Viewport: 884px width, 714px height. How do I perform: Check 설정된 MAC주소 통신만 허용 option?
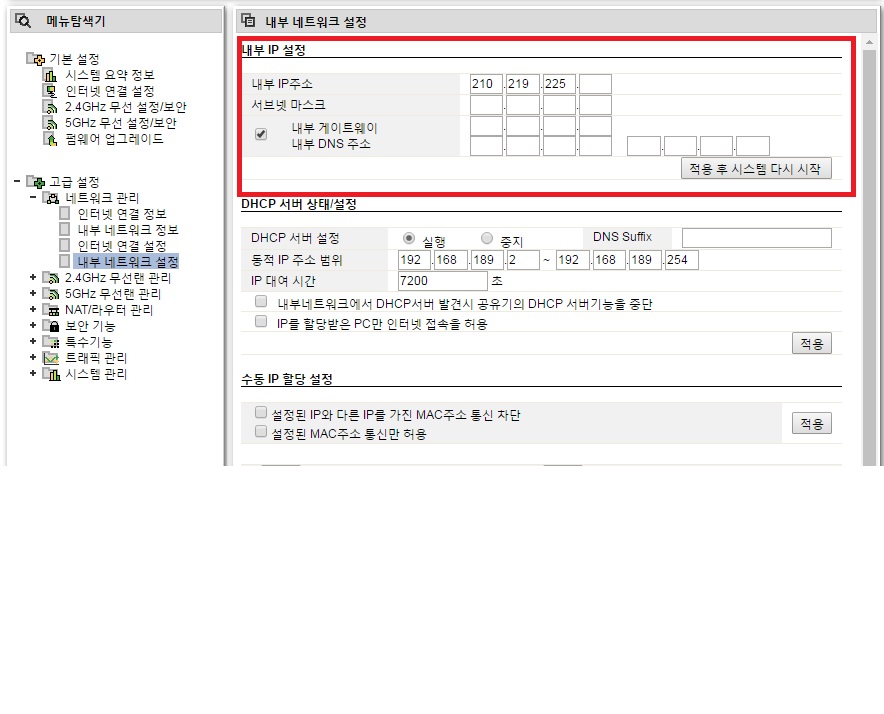pos(260,431)
